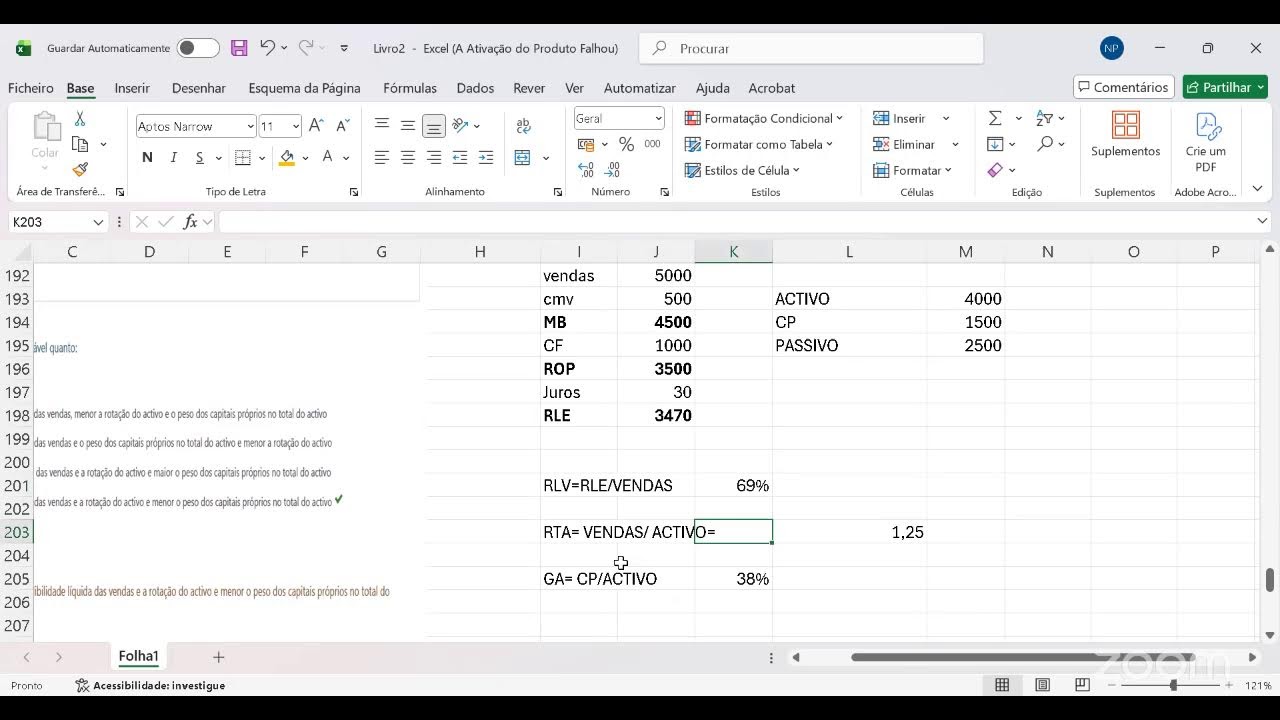1280x720 pixels.
Task: Switch to Inserir ribbon tab
Action: coord(132,88)
